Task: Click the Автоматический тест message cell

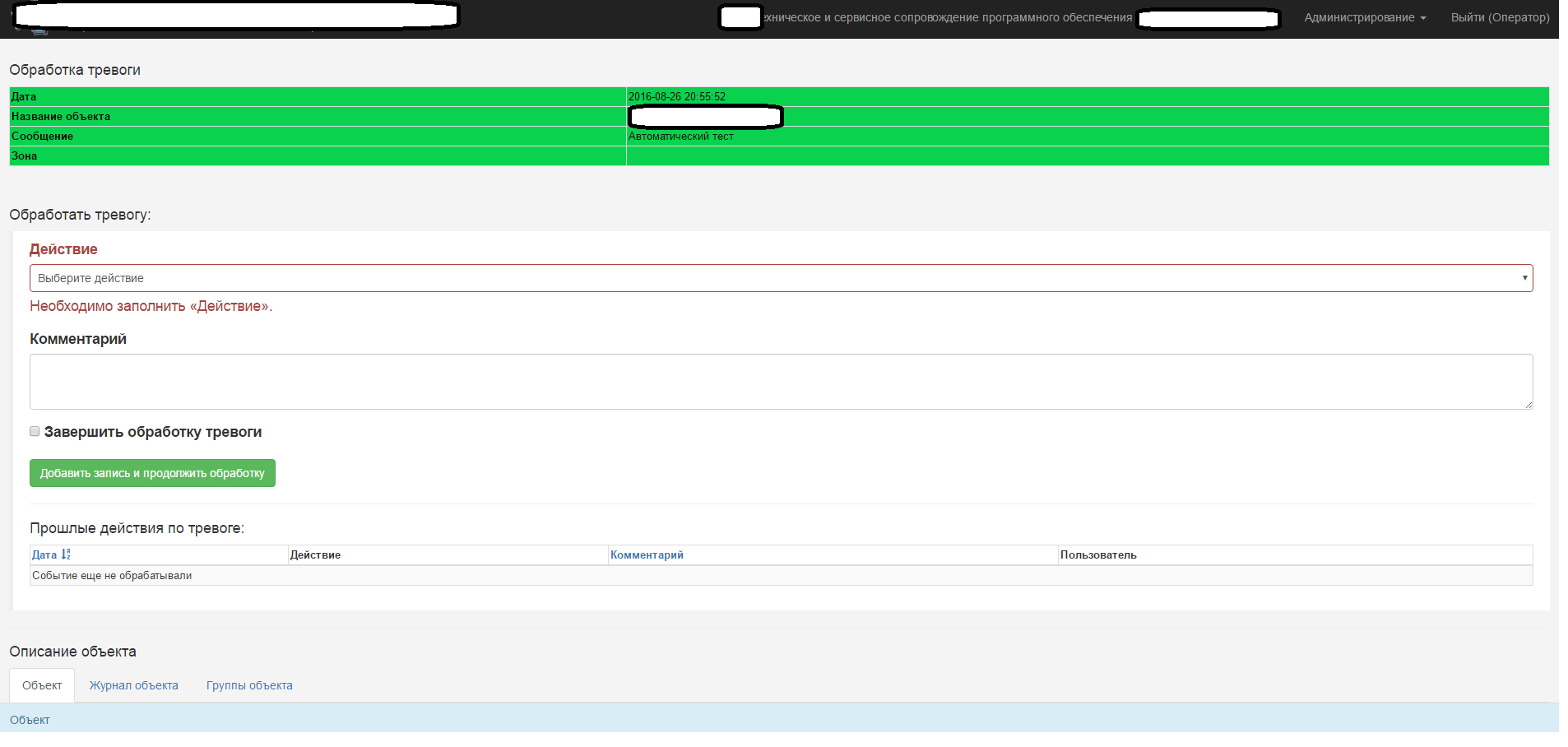Action: tap(681, 137)
